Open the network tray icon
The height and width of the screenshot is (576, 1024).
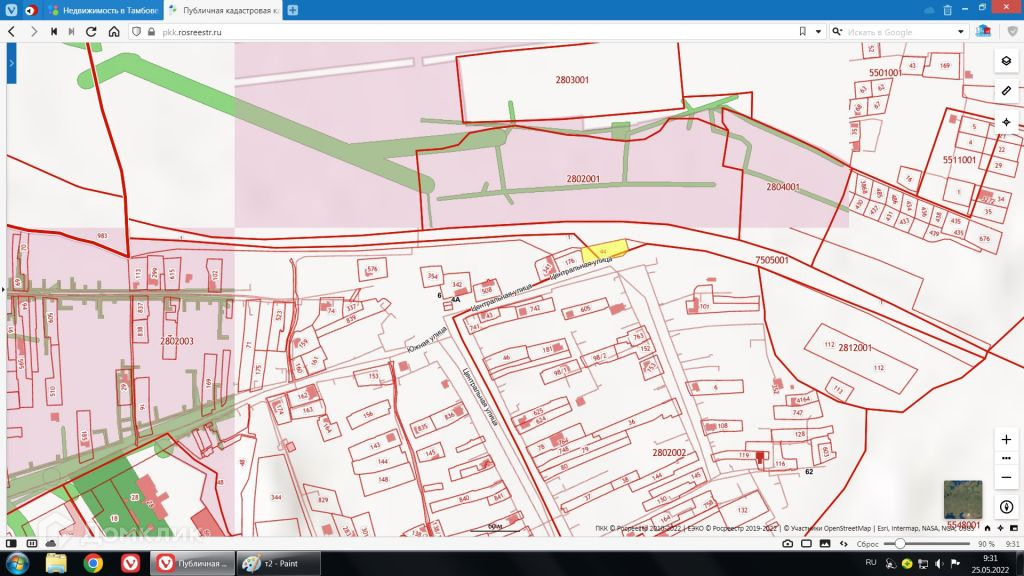point(923,563)
